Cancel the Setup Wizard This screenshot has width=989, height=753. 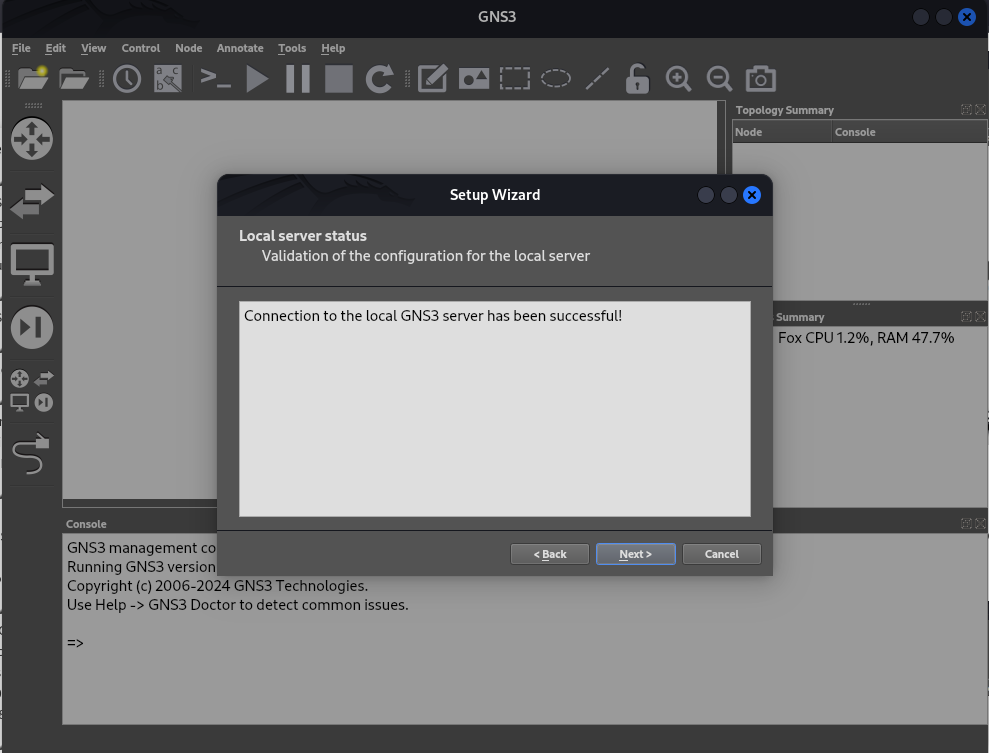pyautogui.click(x=722, y=554)
